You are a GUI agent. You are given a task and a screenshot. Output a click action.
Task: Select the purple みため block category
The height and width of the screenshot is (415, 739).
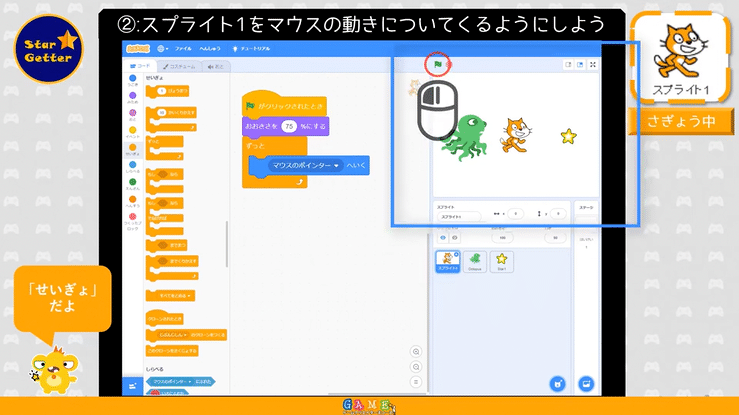tap(133, 98)
